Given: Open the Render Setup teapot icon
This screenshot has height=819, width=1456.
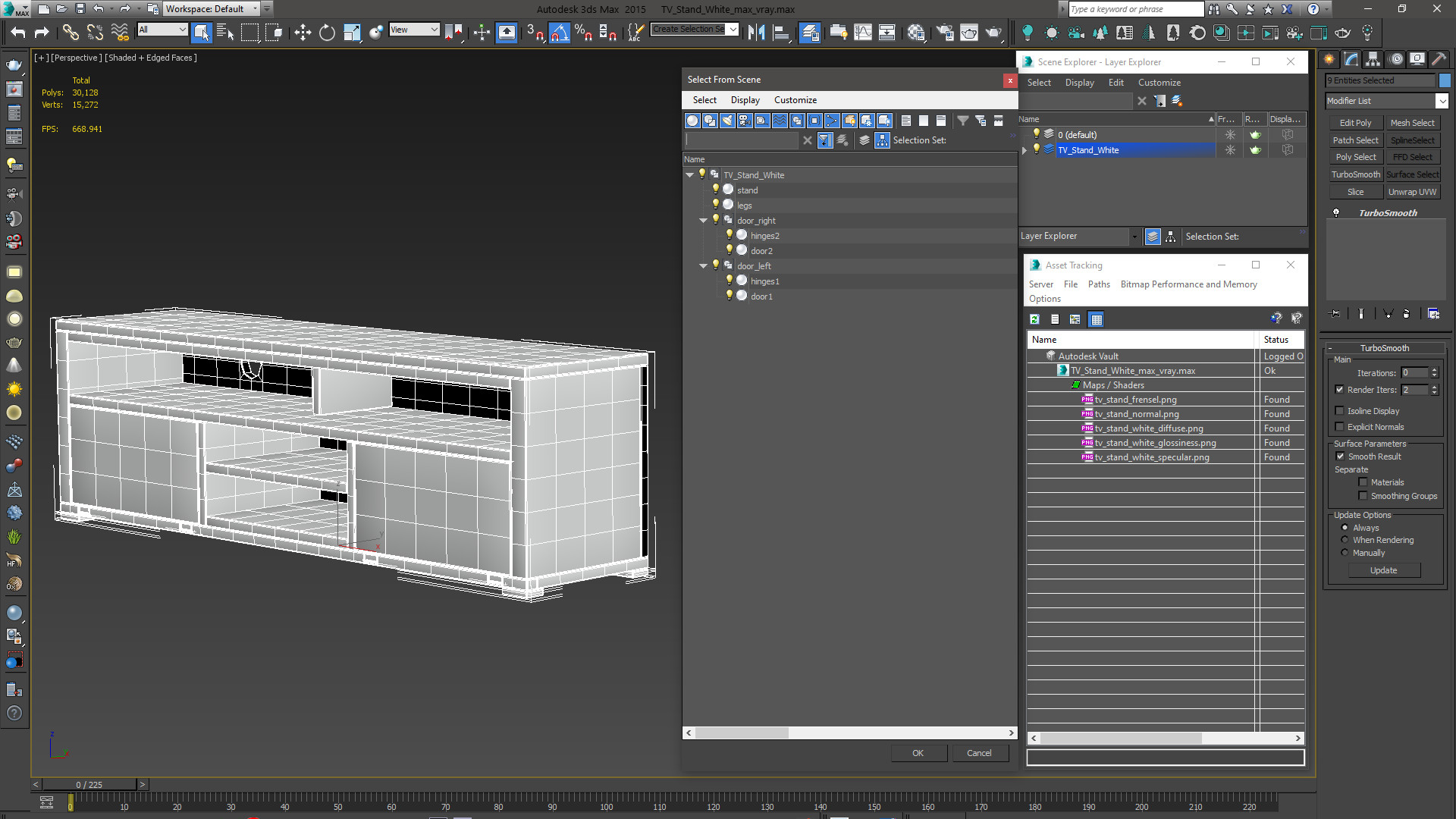Looking at the screenshot, I should click(943, 32).
